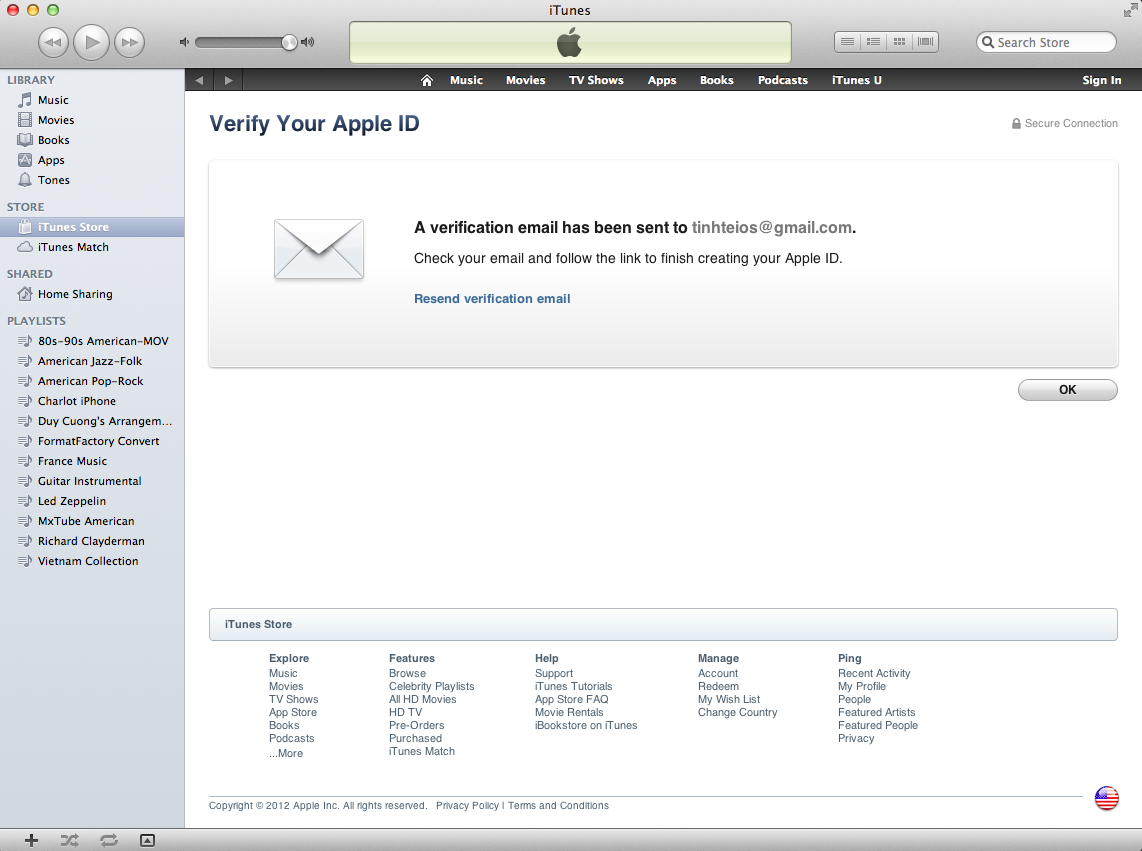The width and height of the screenshot is (1142, 851).
Task: Open the iTunes U store tab
Action: pyautogui.click(x=856, y=80)
